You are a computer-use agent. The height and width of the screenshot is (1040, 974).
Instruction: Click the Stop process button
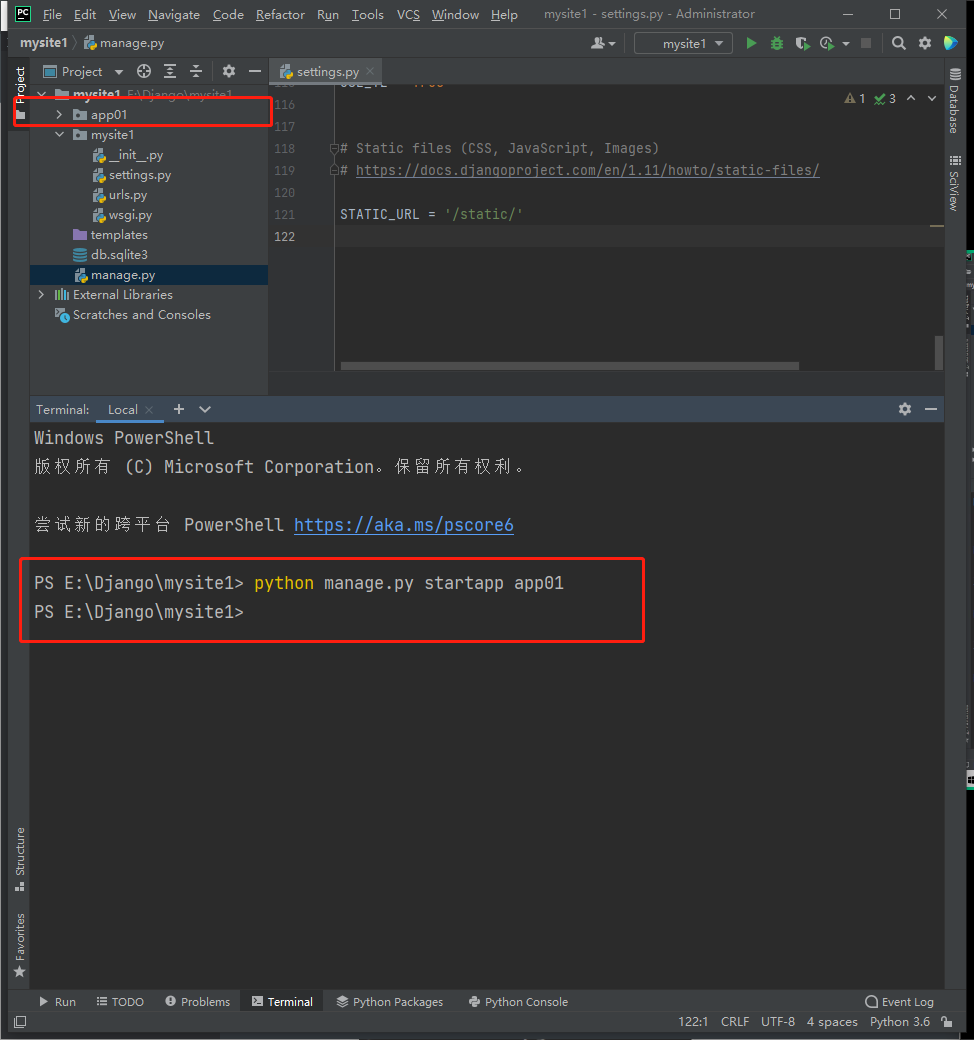coord(866,43)
